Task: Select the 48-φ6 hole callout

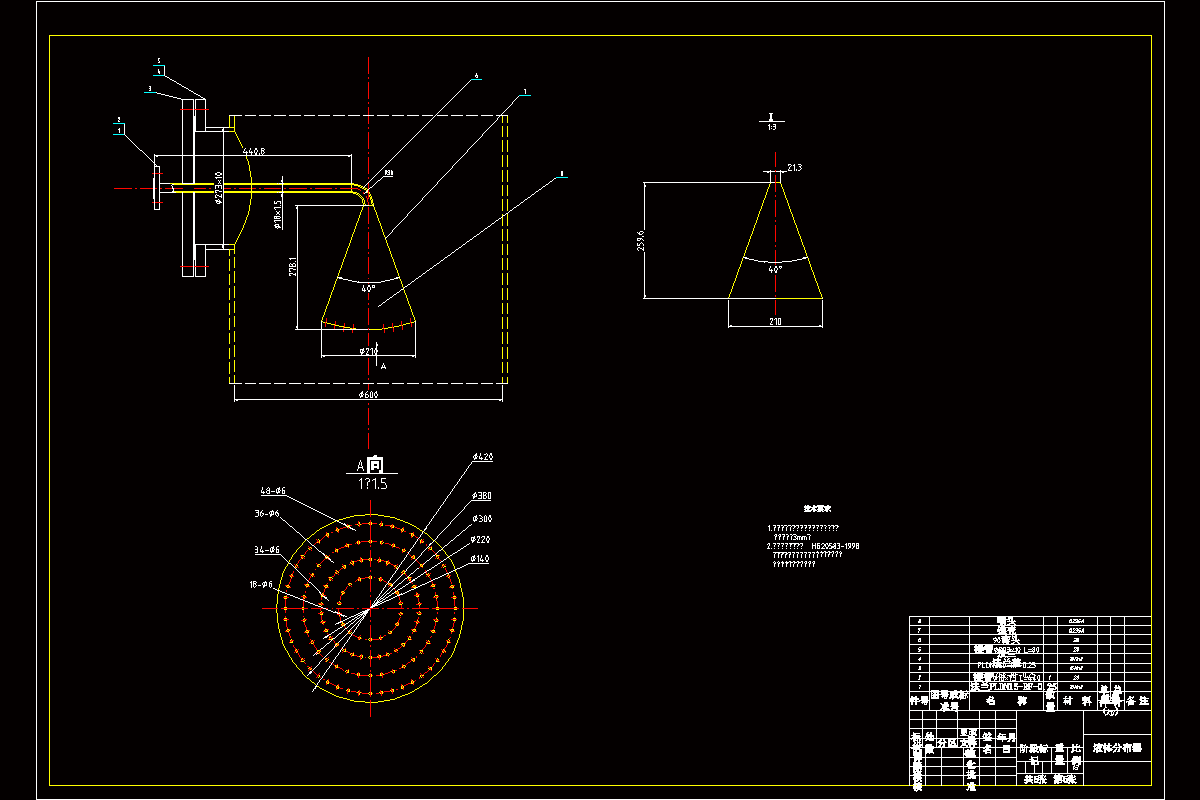Action: [x=273, y=491]
